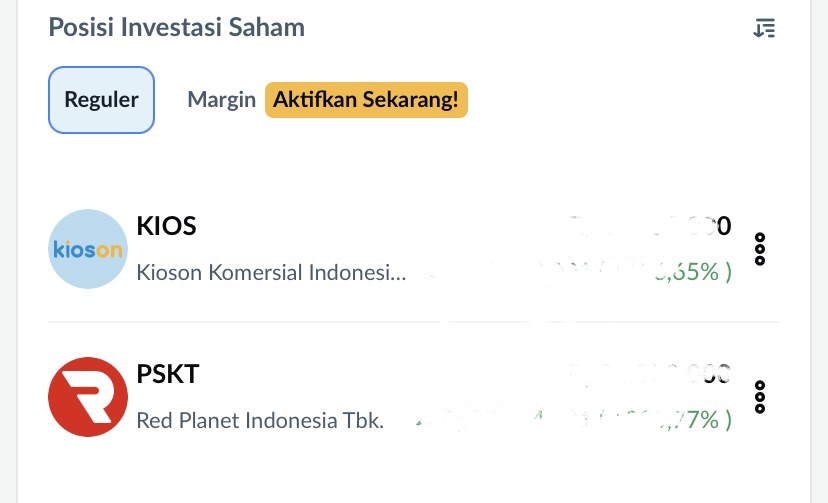The width and height of the screenshot is (828, 503).
Task: Click the KIOS green percentage gain
Action: pos(694,272)
